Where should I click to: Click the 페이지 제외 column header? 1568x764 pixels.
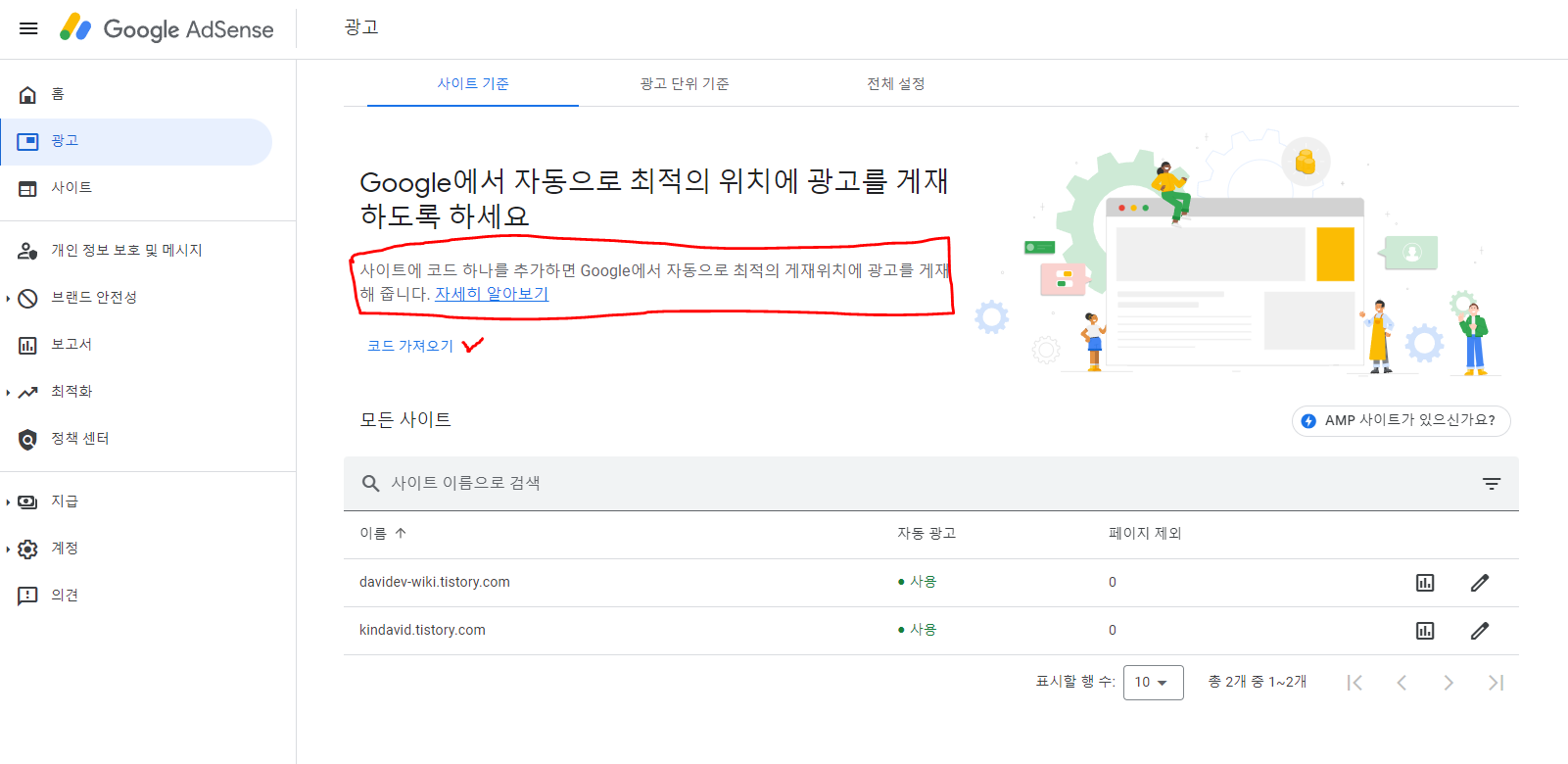[1145, 533]
